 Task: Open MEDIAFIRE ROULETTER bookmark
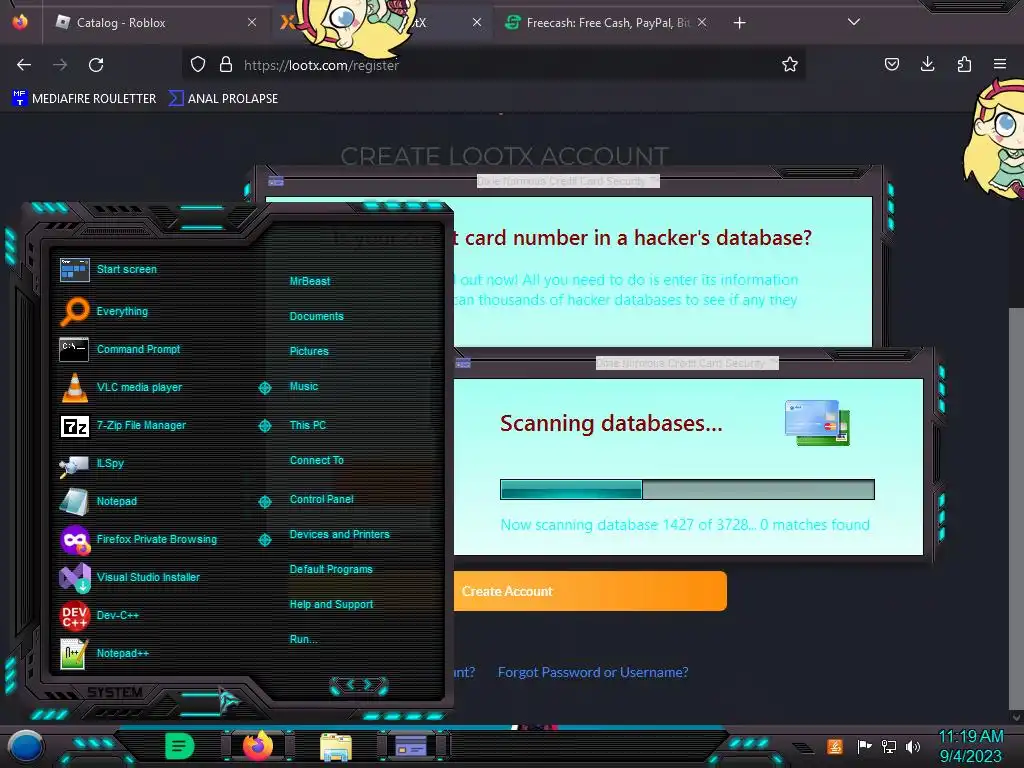tap(84, 99)
